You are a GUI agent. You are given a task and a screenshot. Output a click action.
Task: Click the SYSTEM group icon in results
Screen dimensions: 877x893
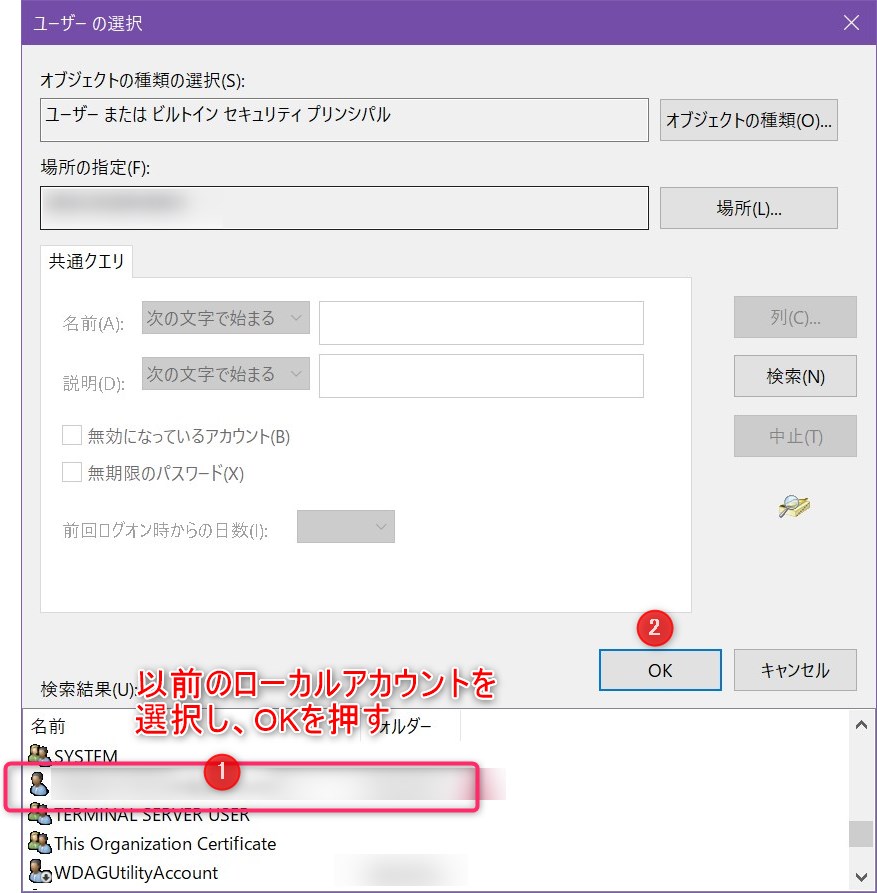click(39, 755)
